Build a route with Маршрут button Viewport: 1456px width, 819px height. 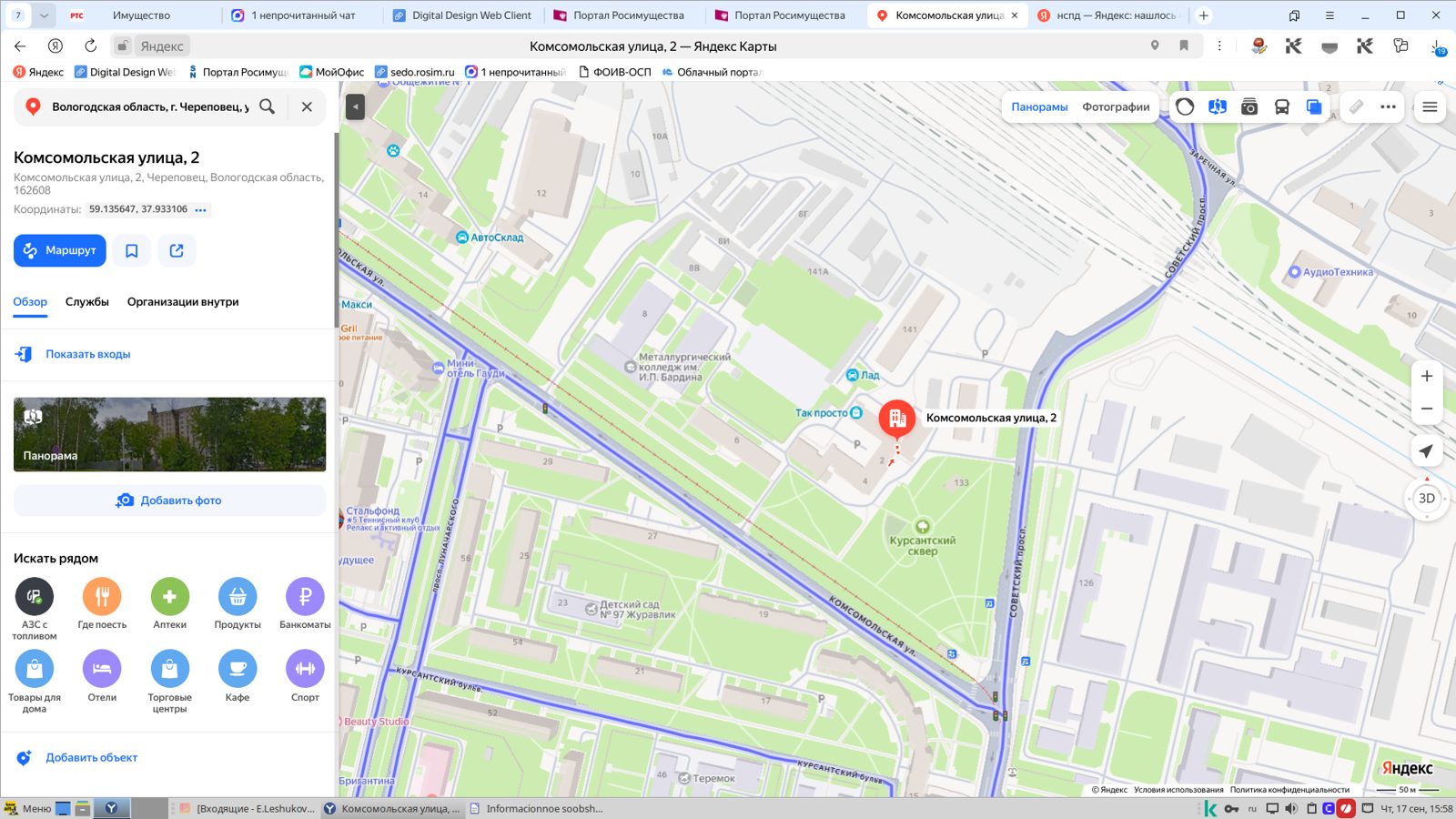point(60,250)
